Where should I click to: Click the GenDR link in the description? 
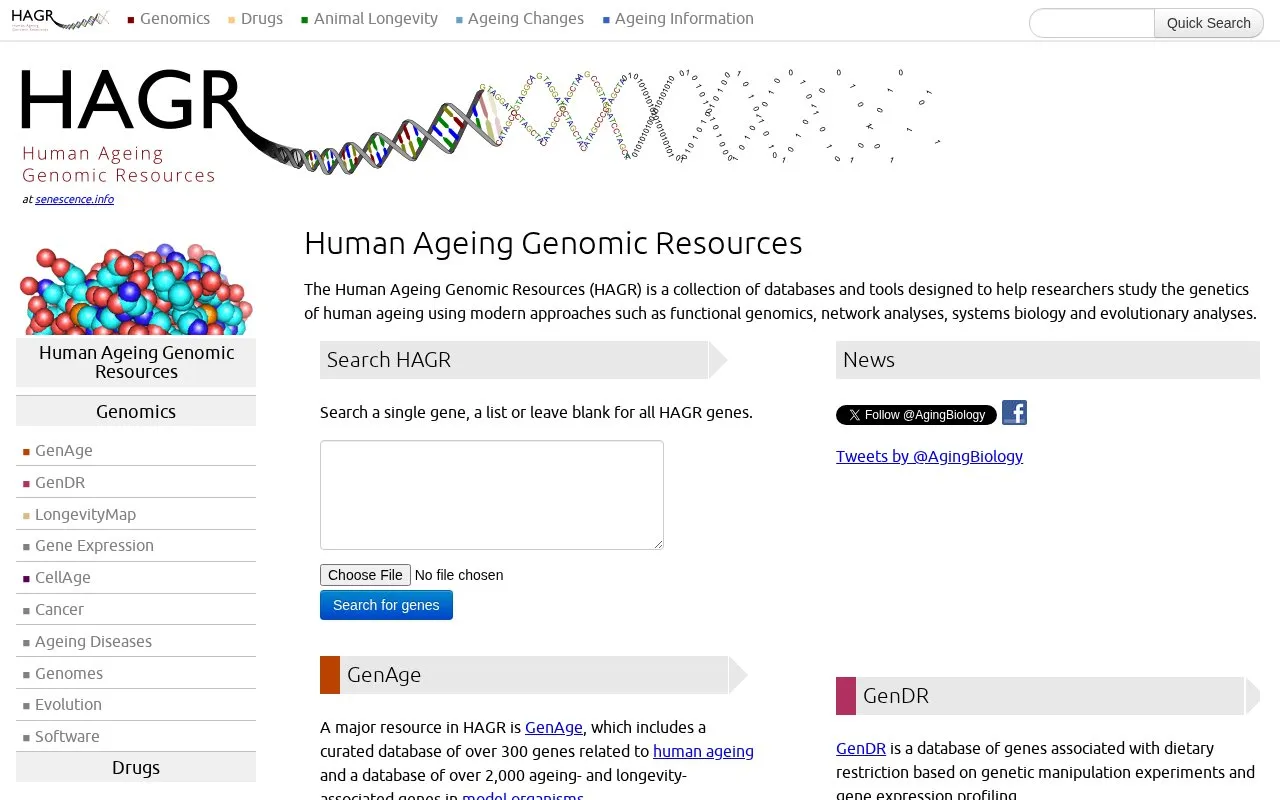pyautogui.click(x=861, y=748)
